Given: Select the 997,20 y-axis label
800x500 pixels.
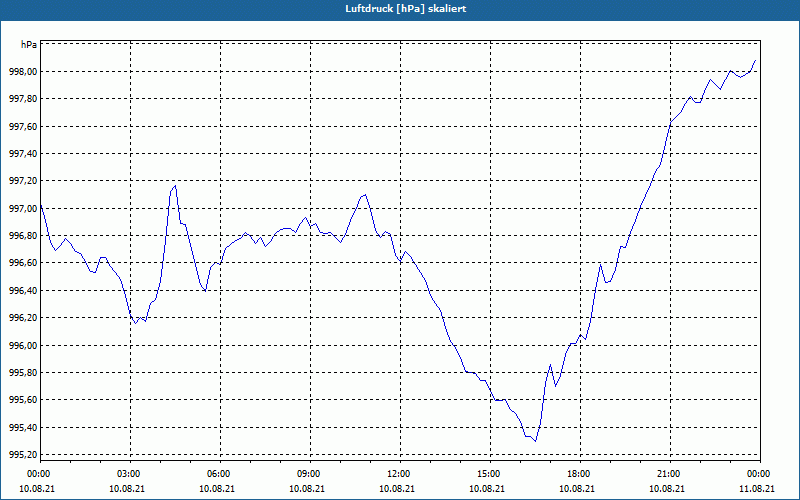Looking at the screenshot, I should 23,181.
